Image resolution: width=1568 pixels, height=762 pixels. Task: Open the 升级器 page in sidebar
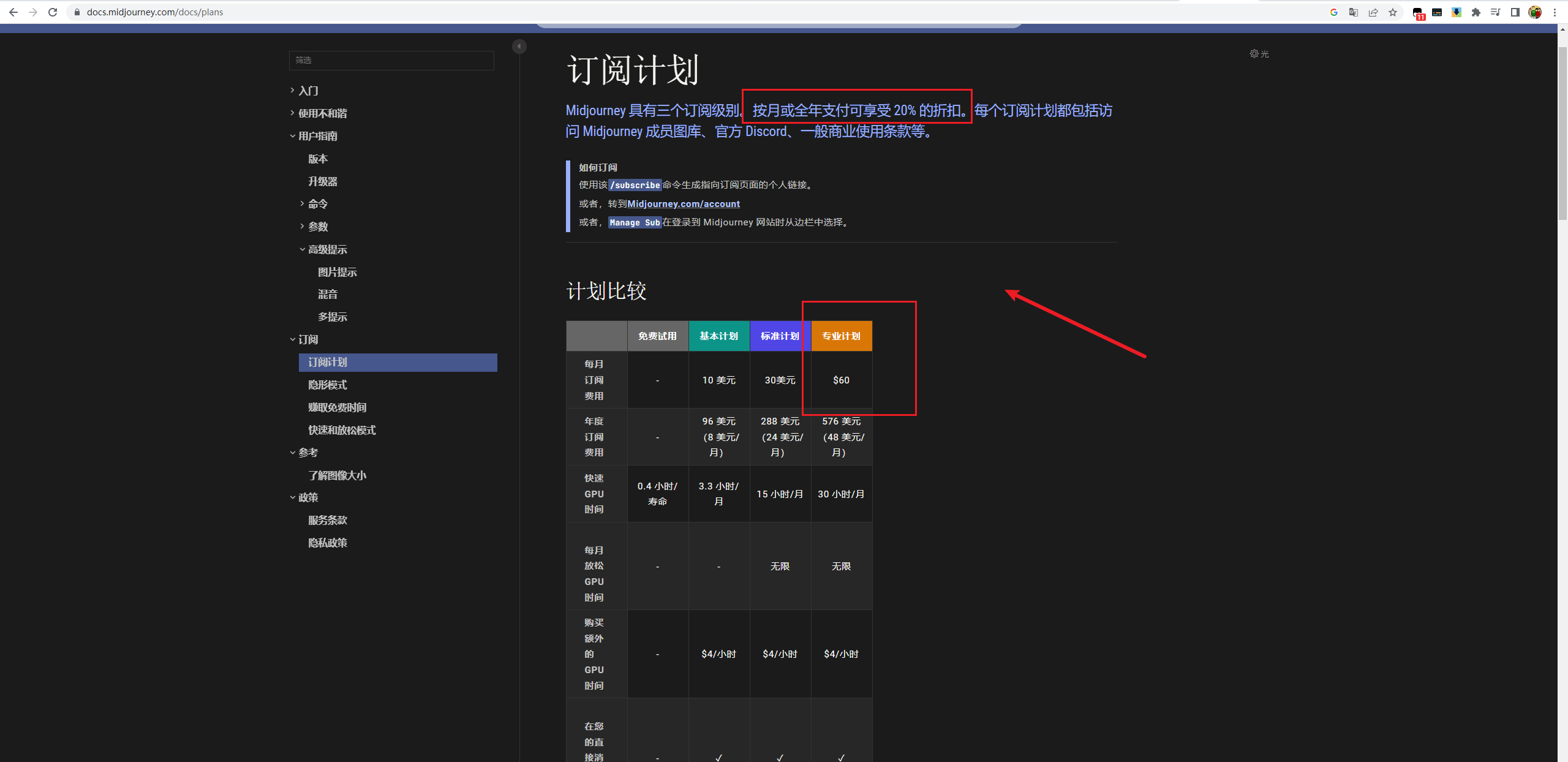pos(323,181)
